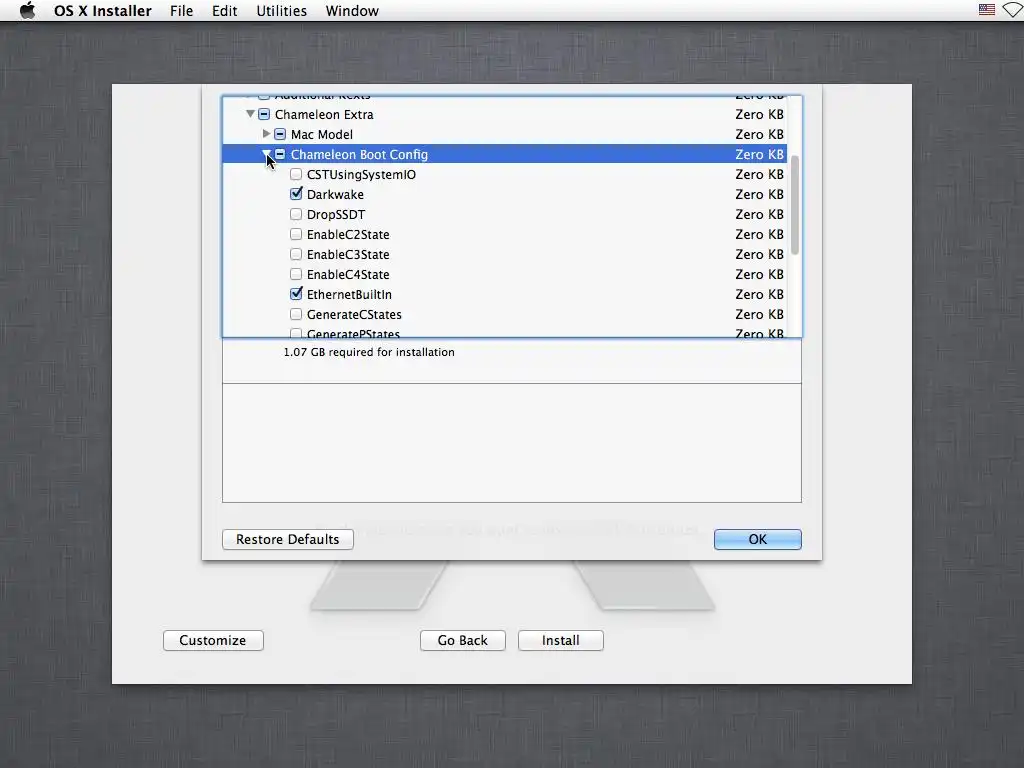Select the EthernetBuiltIn row label
This screenshot has height=768, width=1024.
click(349, 295)
